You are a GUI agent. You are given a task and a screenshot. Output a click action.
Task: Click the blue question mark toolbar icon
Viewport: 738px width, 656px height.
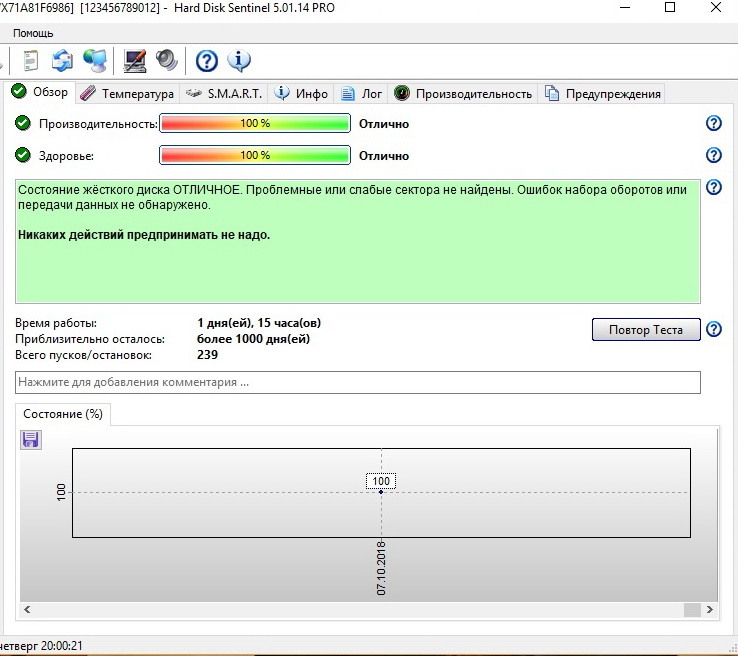(x=206, y=61)
